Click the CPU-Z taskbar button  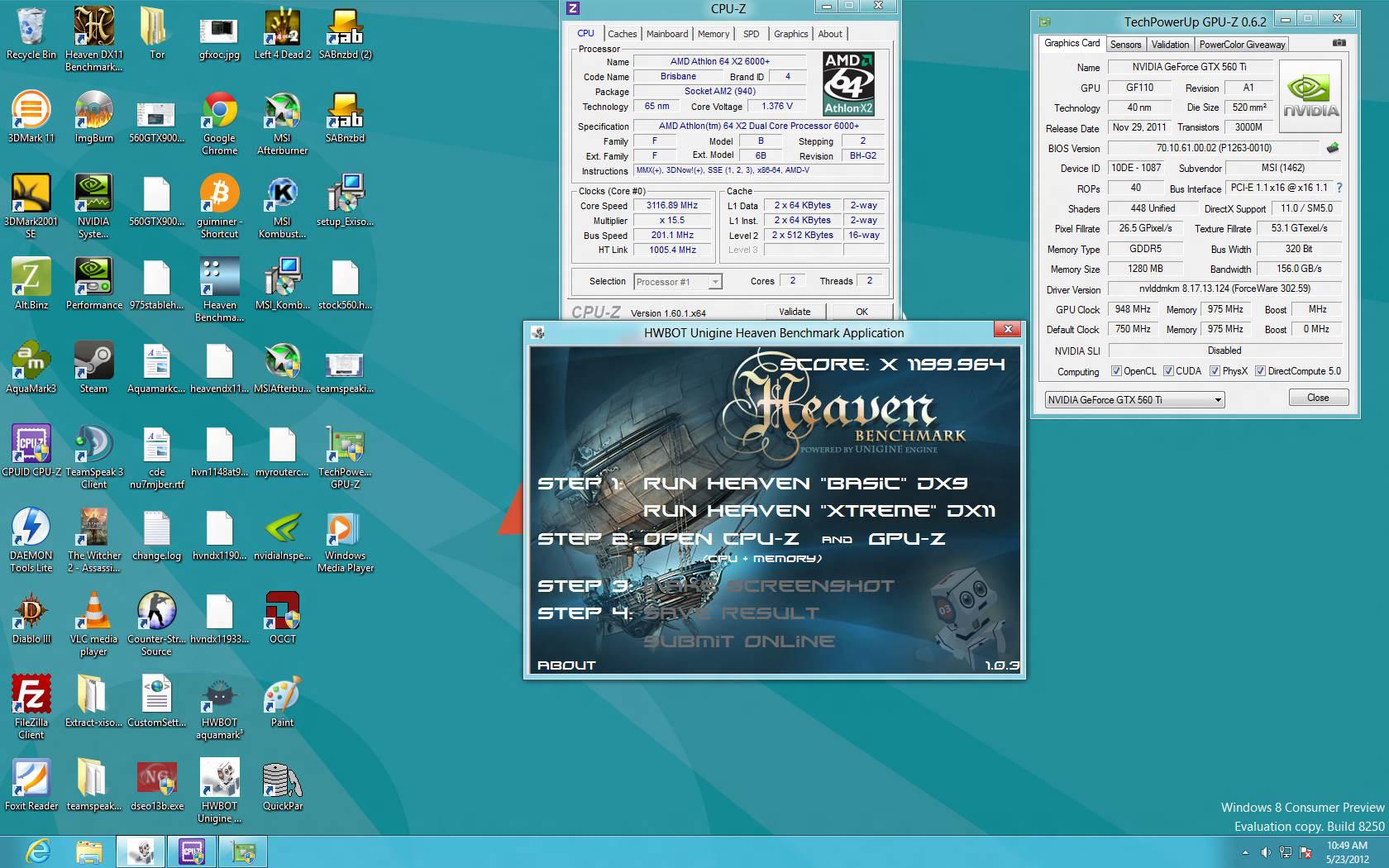click(192, 851)
